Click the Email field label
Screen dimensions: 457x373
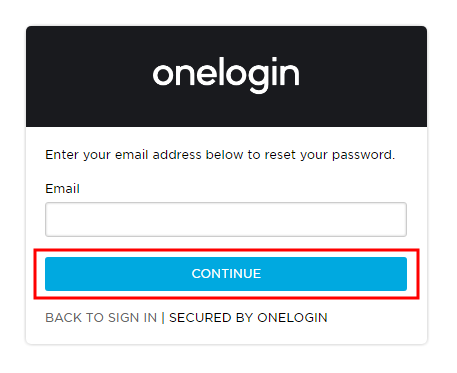coord(62,189)
